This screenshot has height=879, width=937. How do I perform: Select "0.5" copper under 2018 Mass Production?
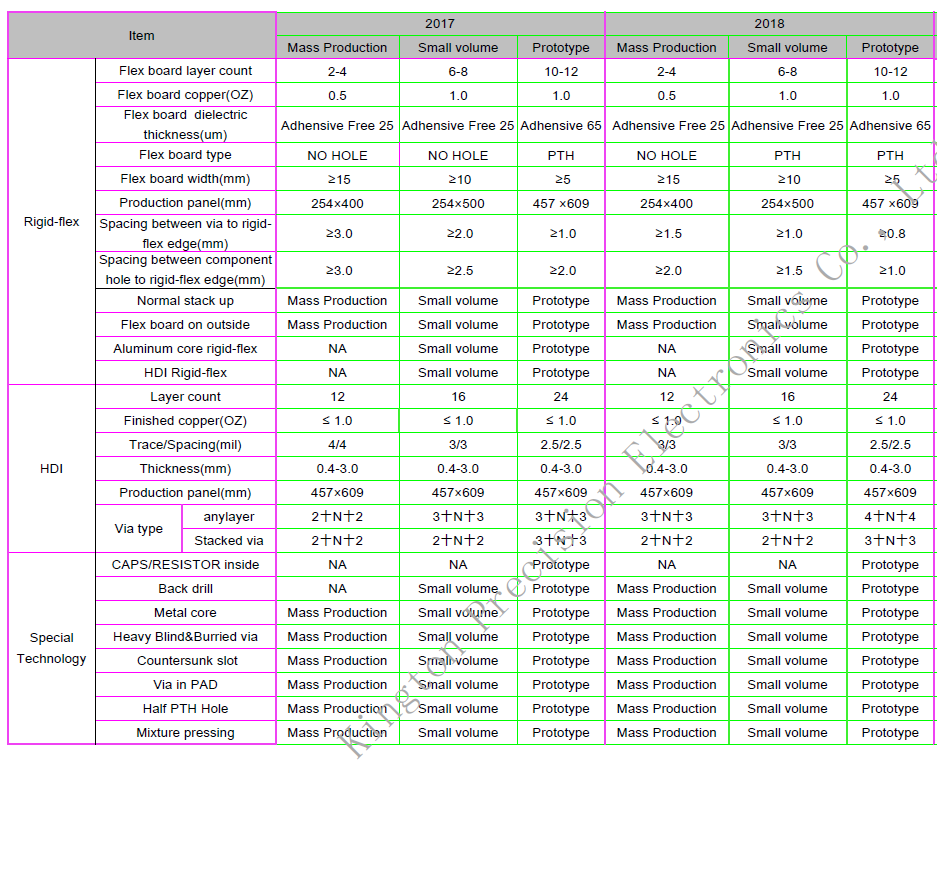point(666,96)
